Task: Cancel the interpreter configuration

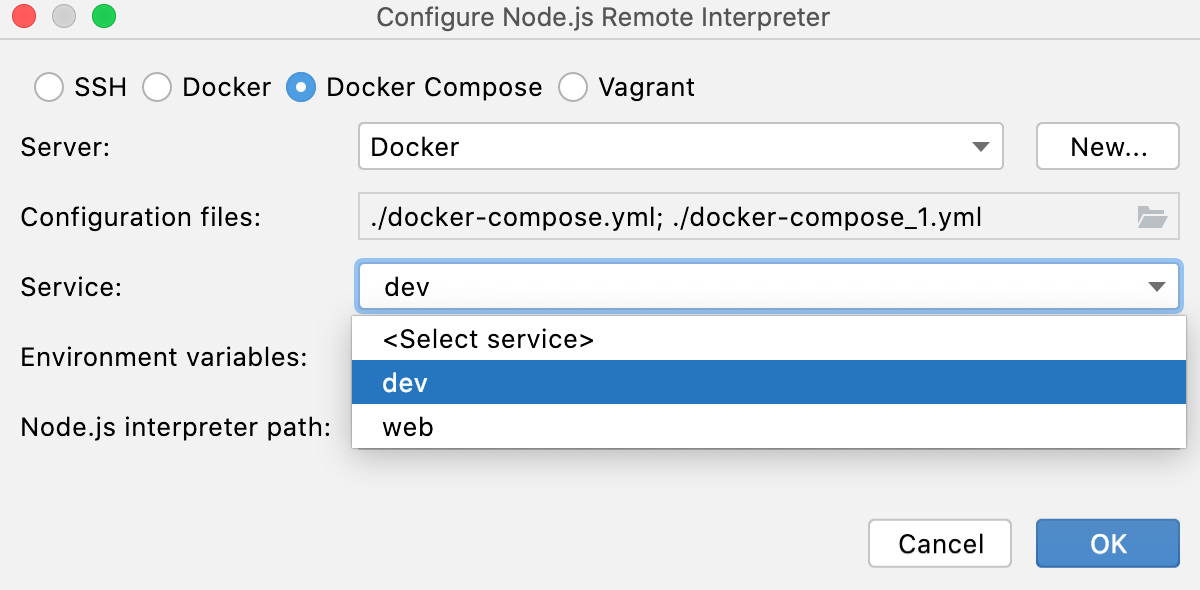Action: [939, 543]
